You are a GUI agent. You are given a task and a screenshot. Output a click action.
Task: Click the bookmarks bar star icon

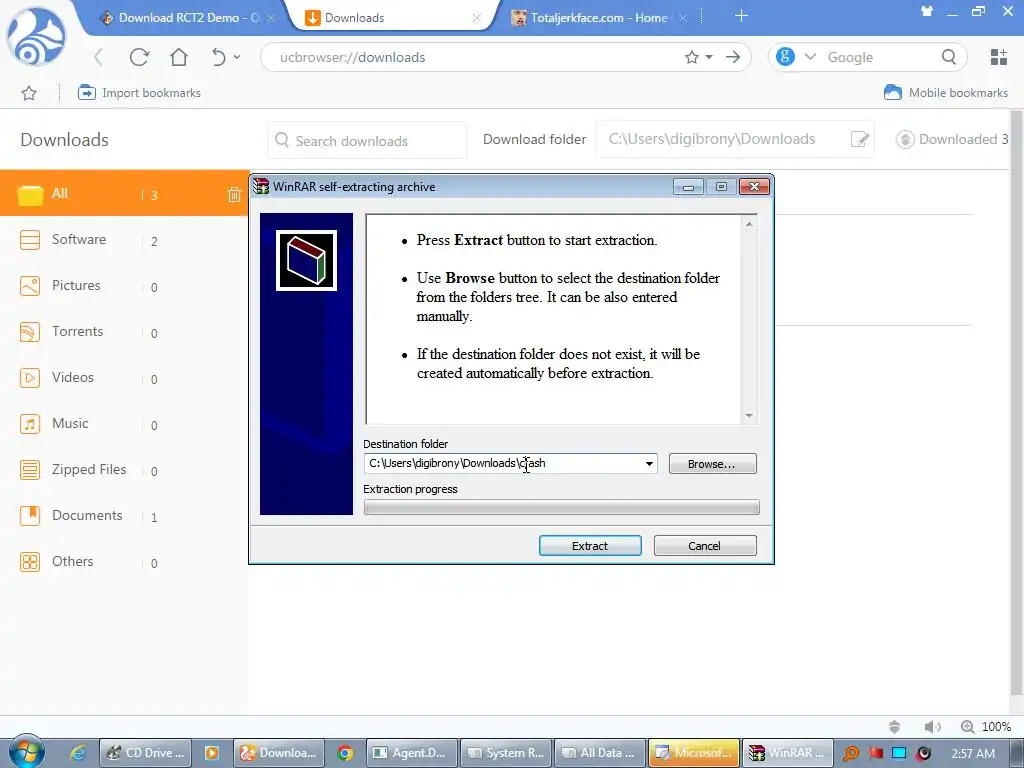coord(29,93)
